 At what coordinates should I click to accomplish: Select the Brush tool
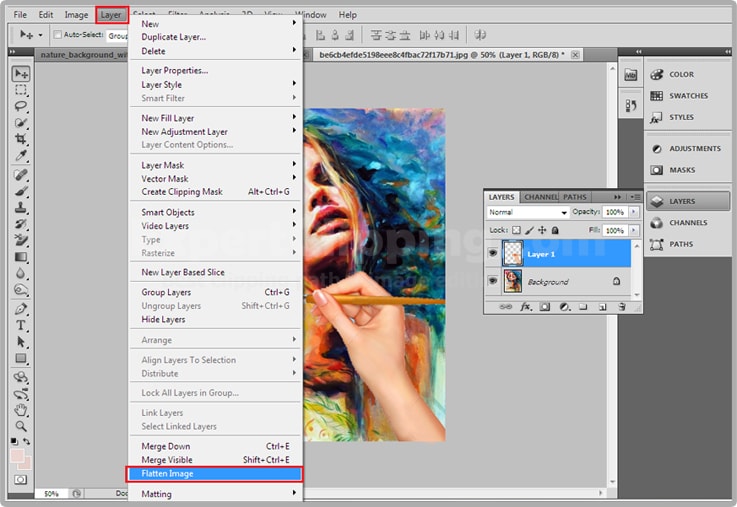pos(21,191)
